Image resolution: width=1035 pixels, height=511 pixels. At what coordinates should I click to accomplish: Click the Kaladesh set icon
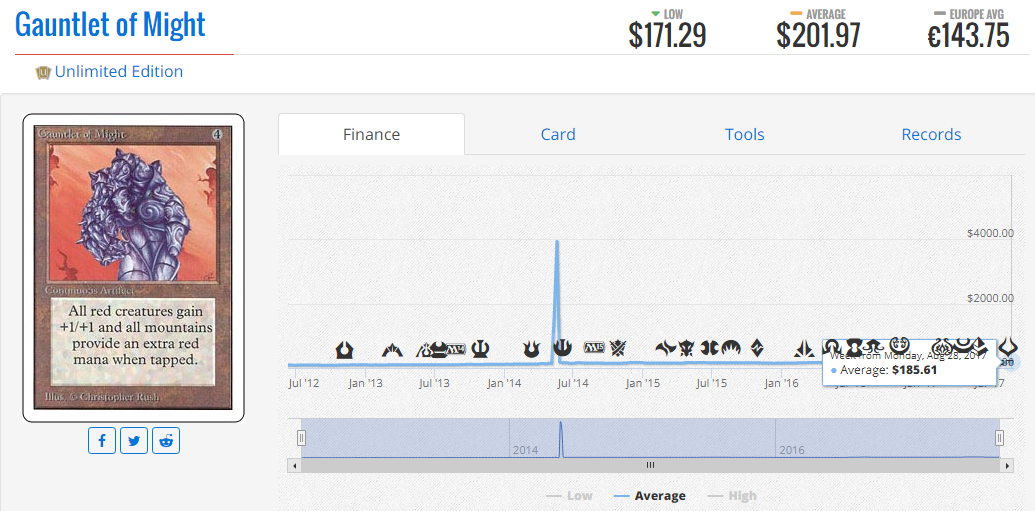(900, 346)
